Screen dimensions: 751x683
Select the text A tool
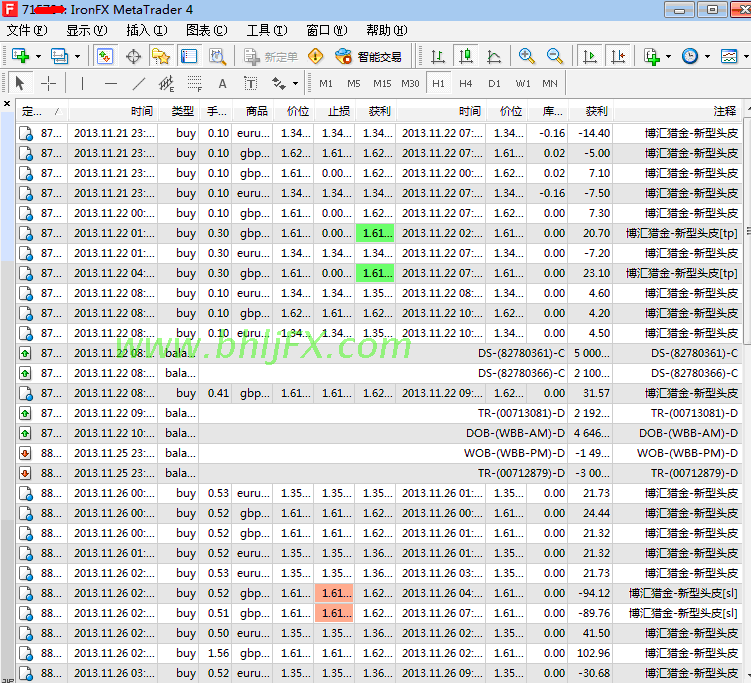click(222, 84)
